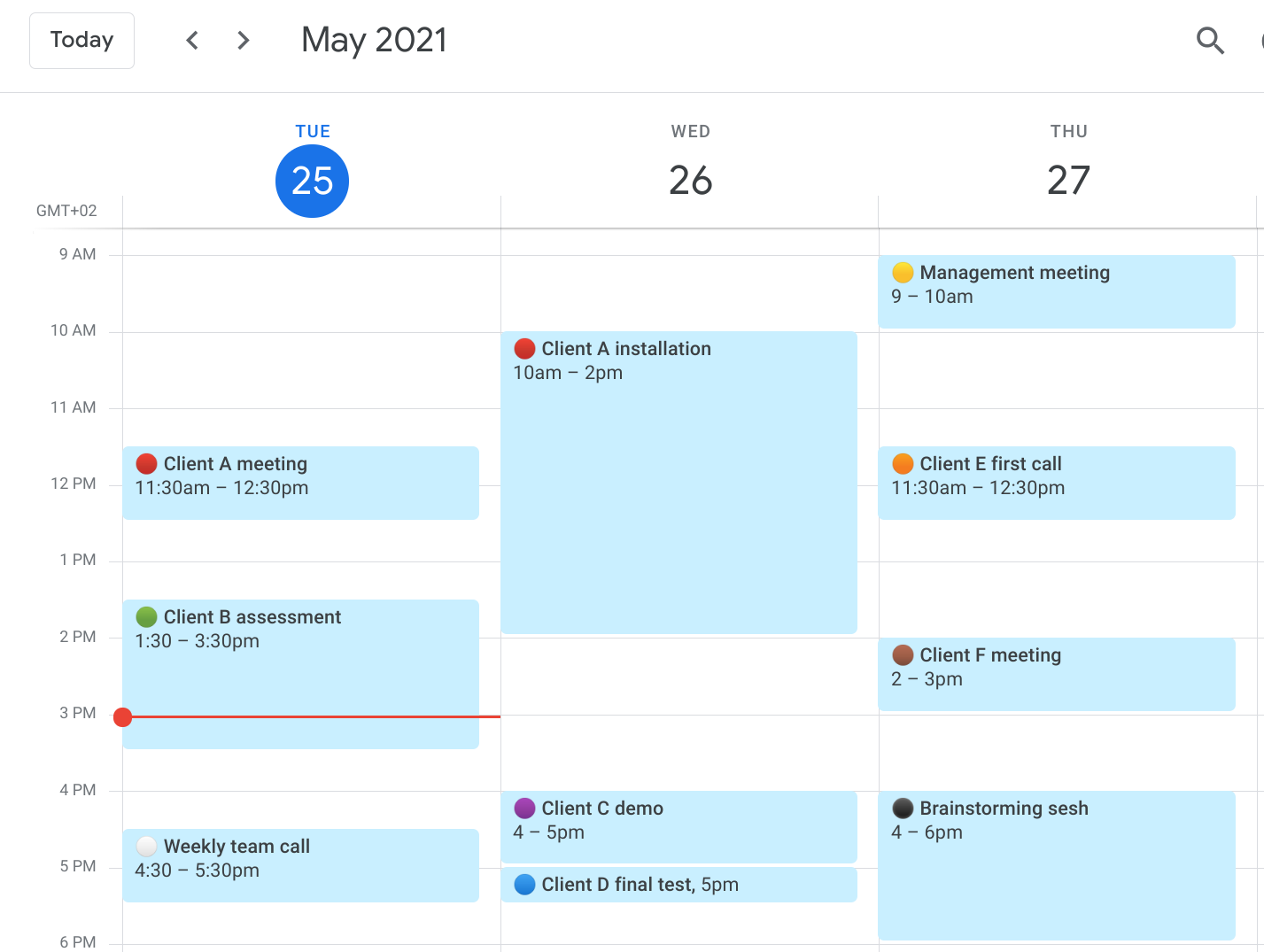Click the current time indicator dot

[x=123, y=716]
